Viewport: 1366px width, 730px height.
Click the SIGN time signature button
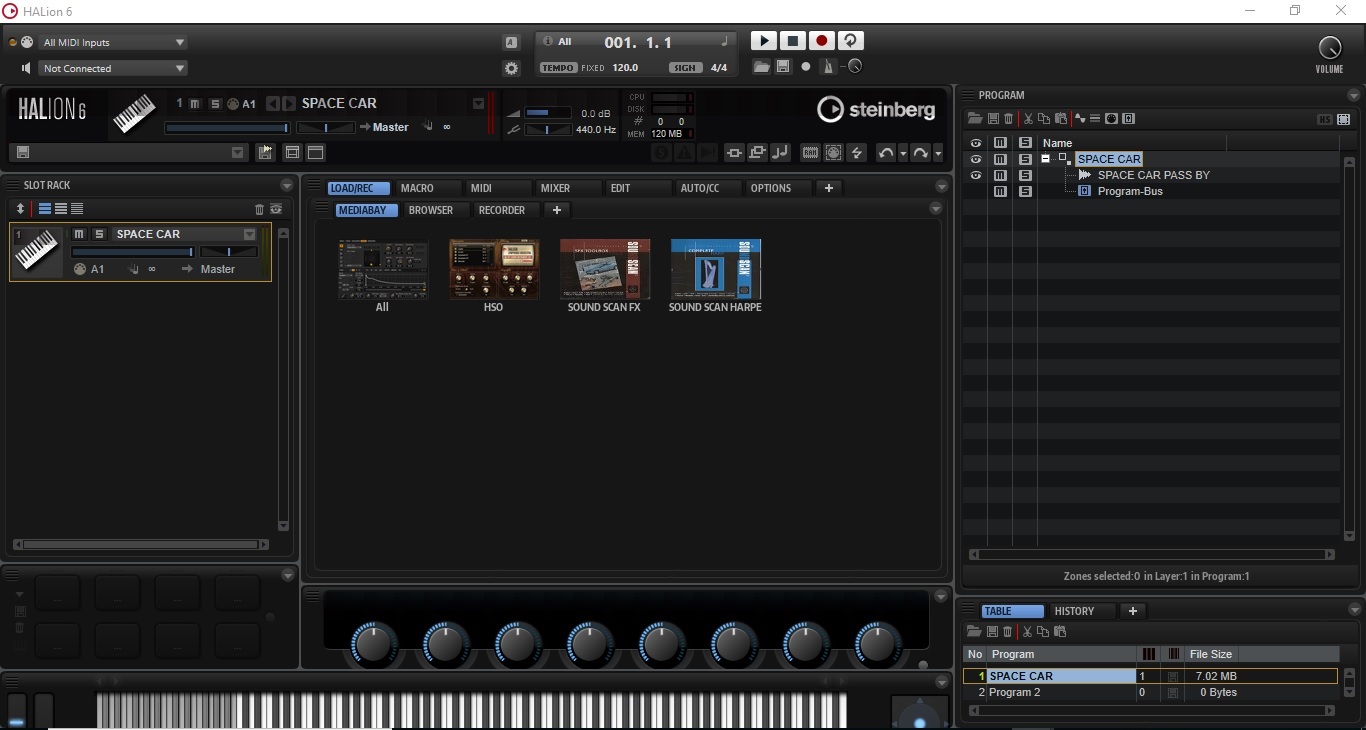pyautogui.click(x=685, y=68)
